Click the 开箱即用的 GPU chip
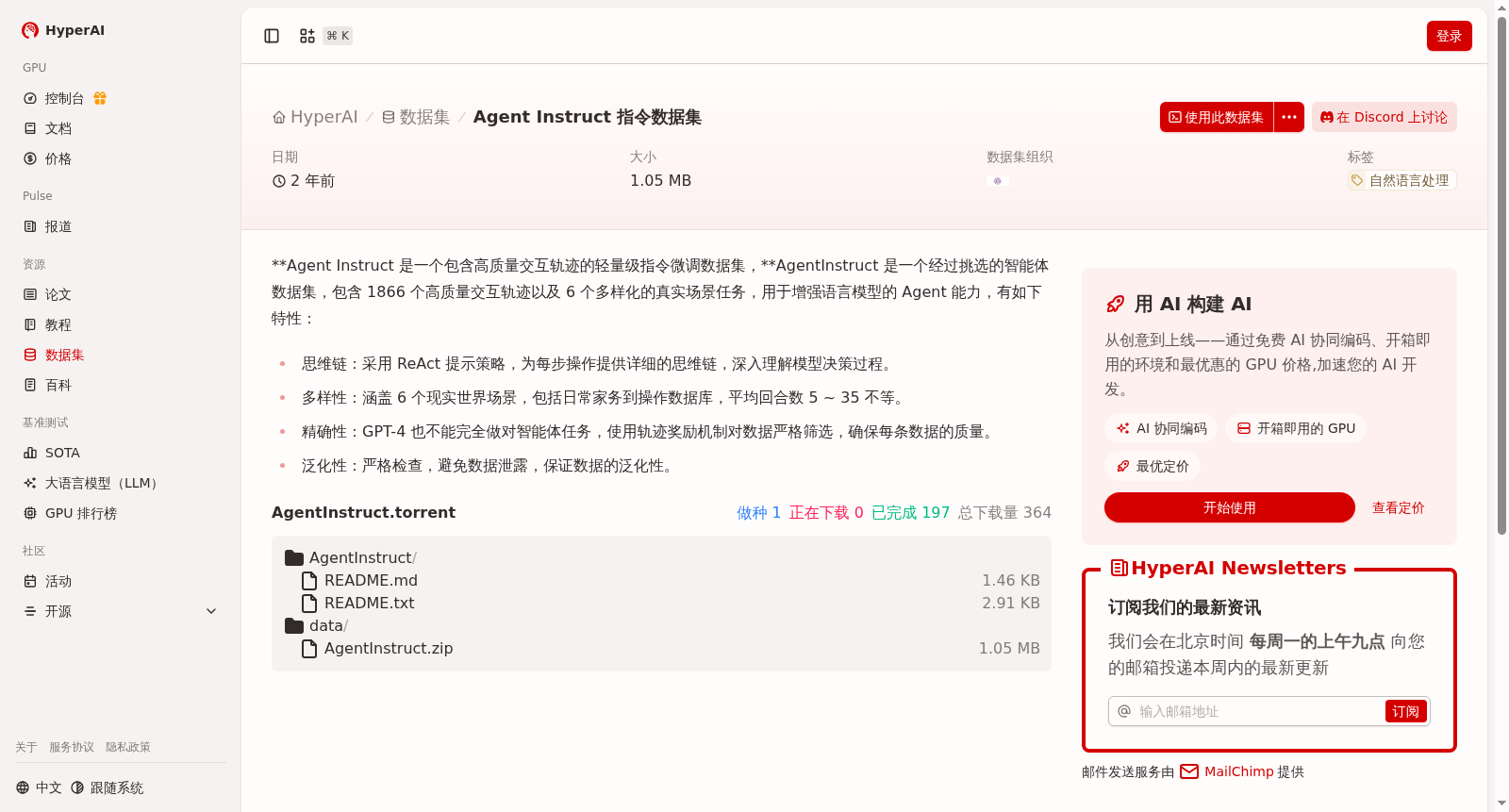 pyautogui.click(x=1296, y=428)
